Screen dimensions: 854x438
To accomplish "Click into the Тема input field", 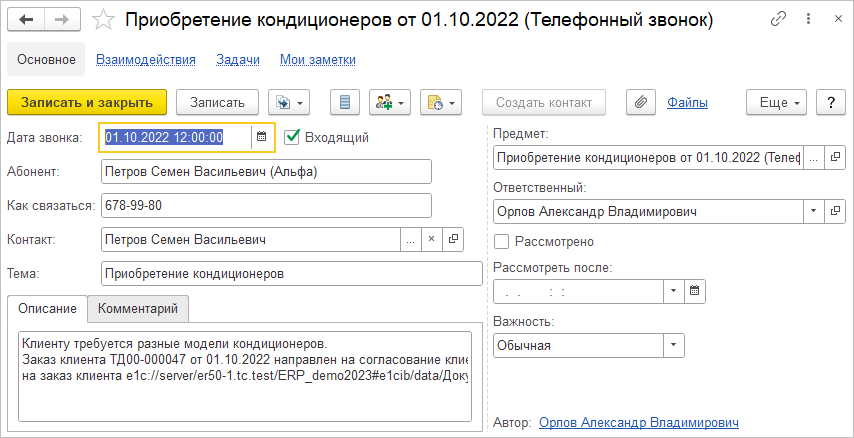I will coord(292,273).
